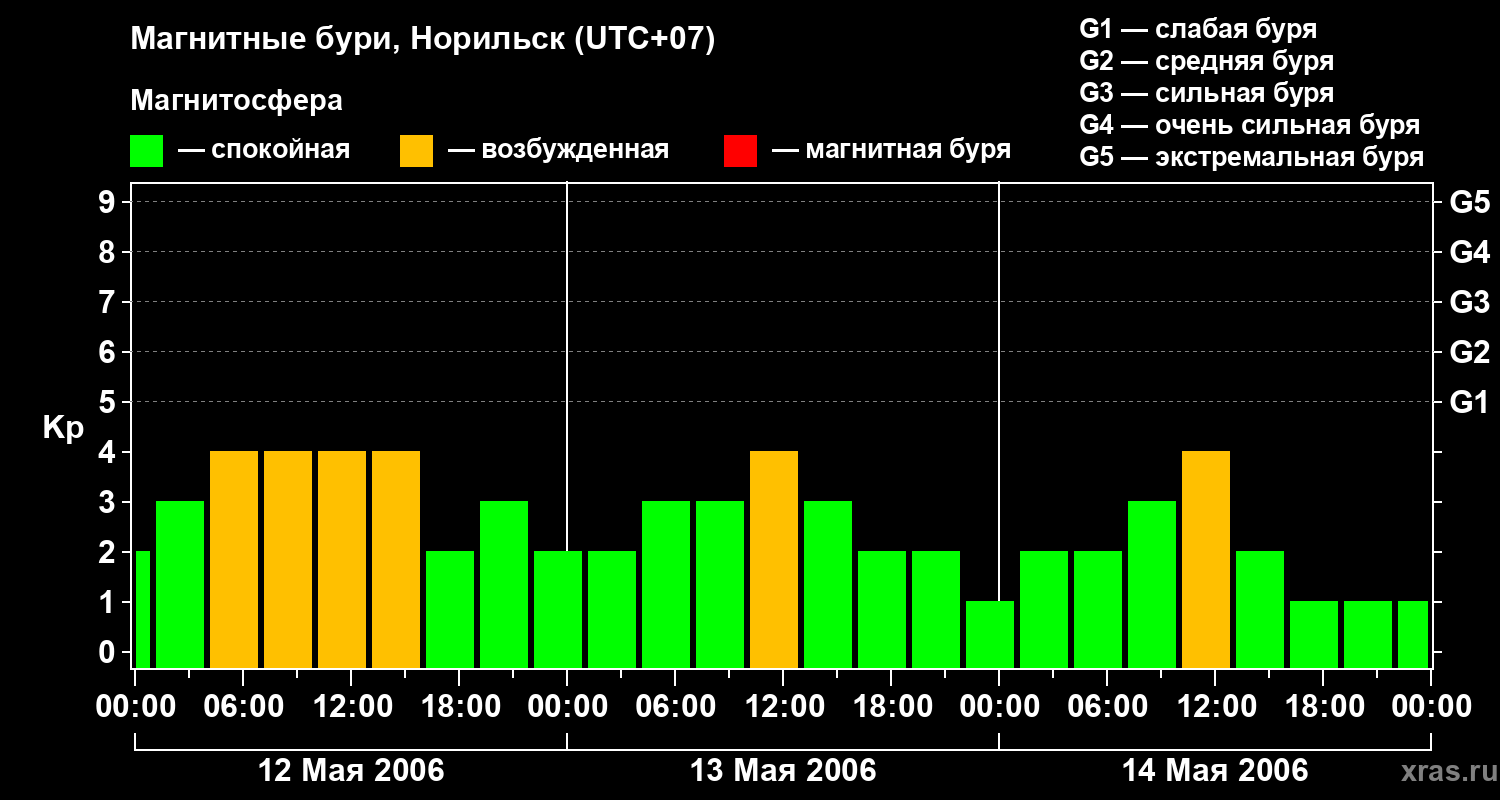Click the Kp 3 bar following 13 Мая's orange bar

point(828,584)
